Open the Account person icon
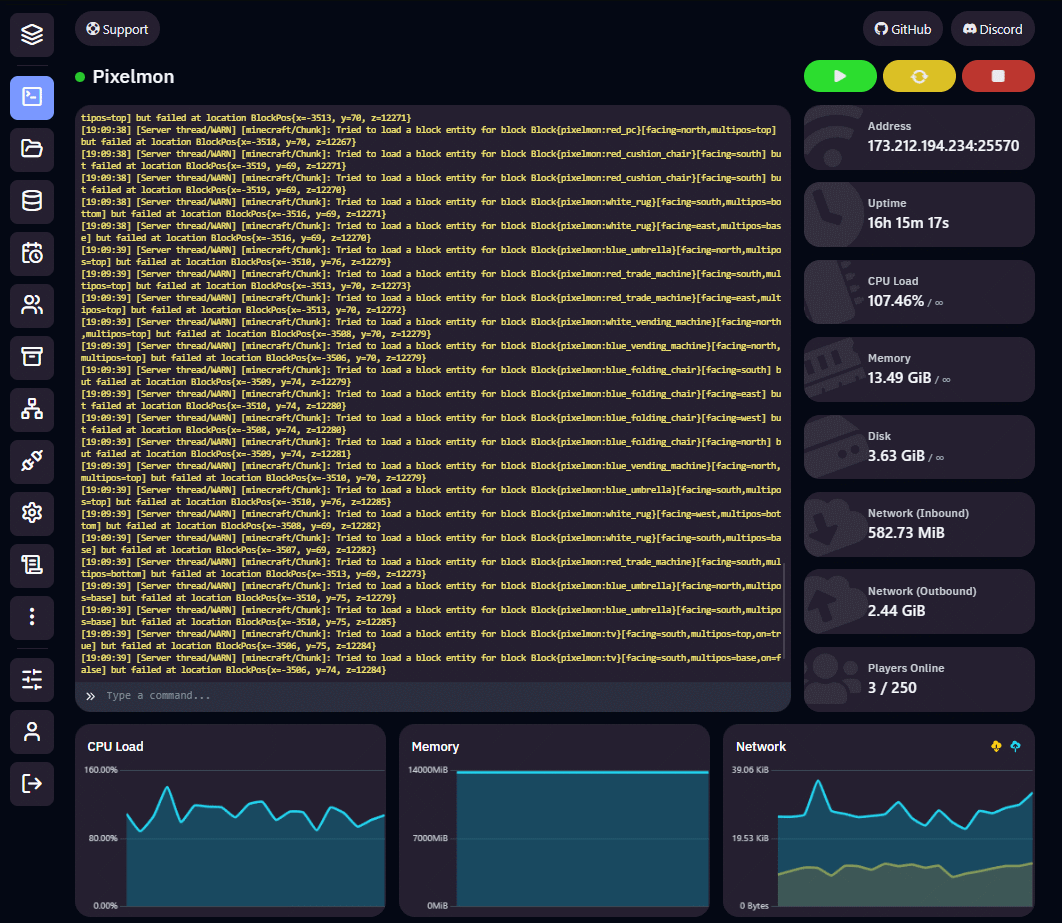The height and width of the screenshot is (923, 1062). [32, 731]
